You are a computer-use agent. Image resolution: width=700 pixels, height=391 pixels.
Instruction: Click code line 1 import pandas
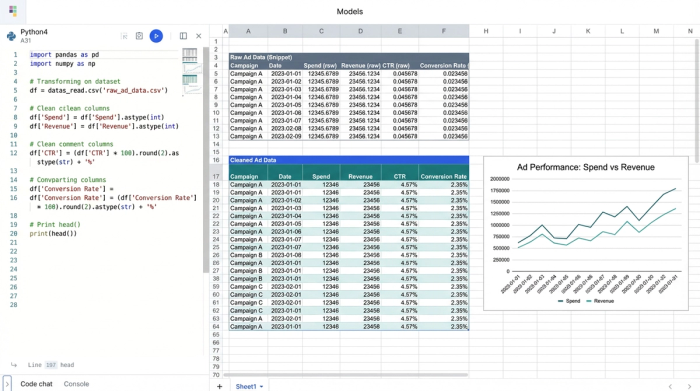click(x=64, y=54)
